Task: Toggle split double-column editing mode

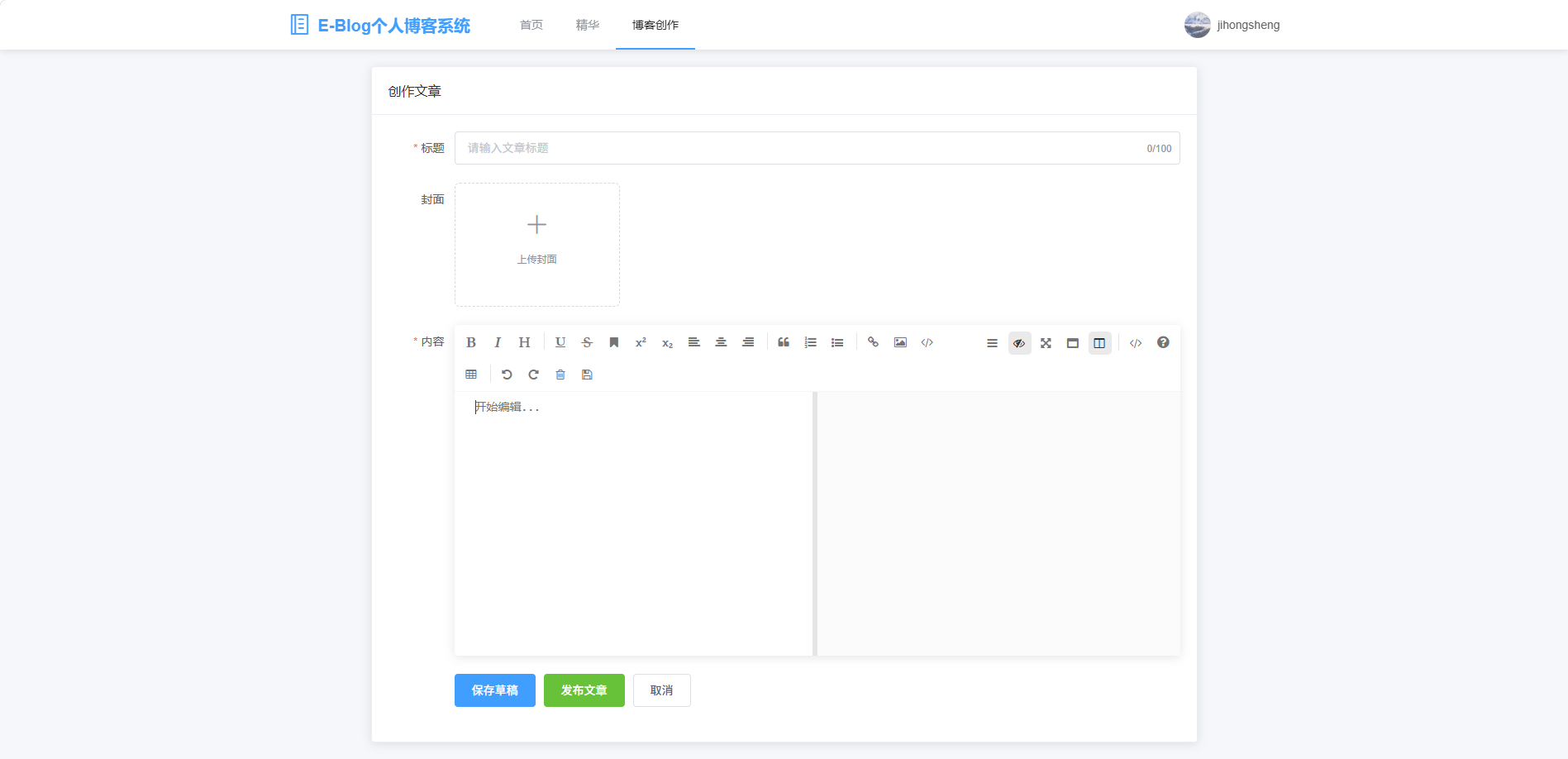Action: coord(1099,342)
